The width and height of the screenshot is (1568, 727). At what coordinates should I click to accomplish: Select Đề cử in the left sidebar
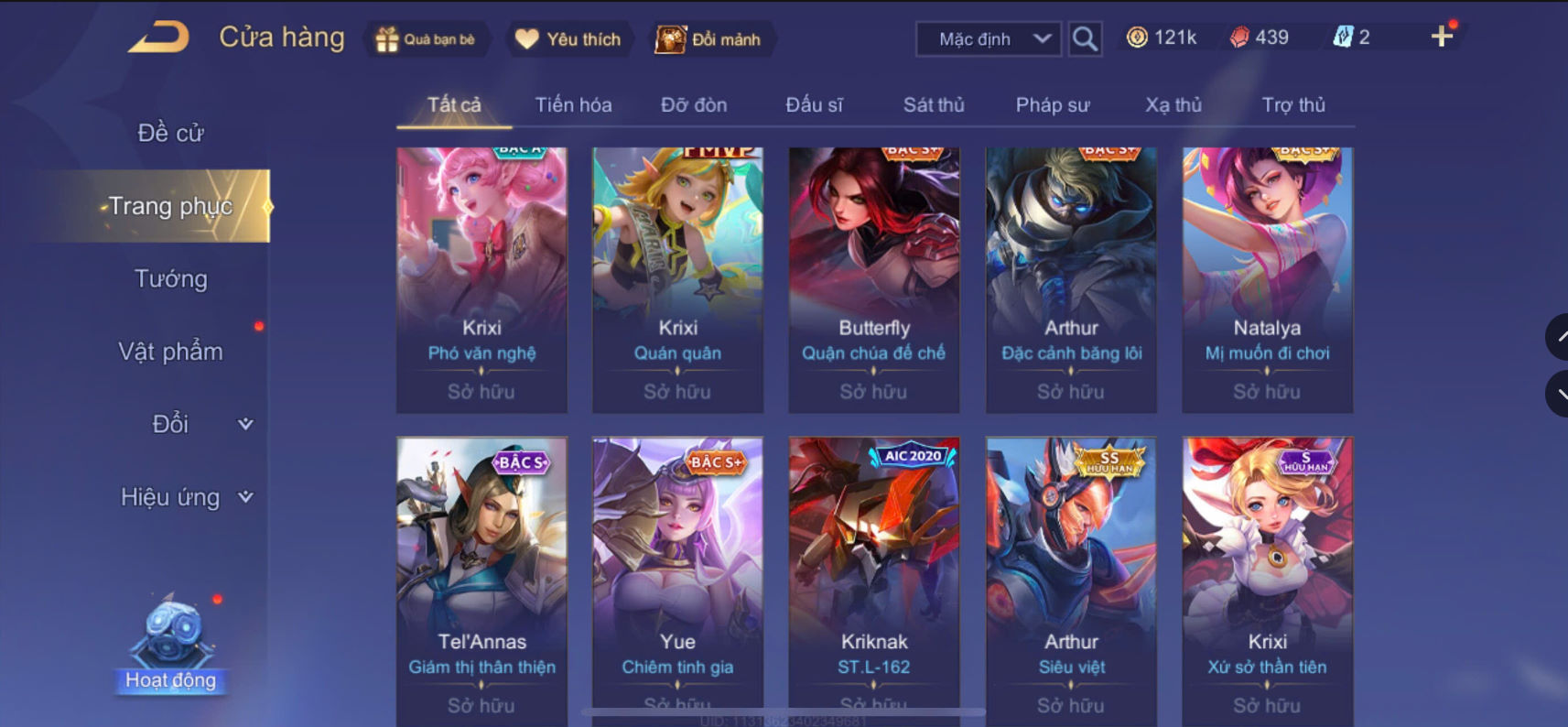[171, 133]
